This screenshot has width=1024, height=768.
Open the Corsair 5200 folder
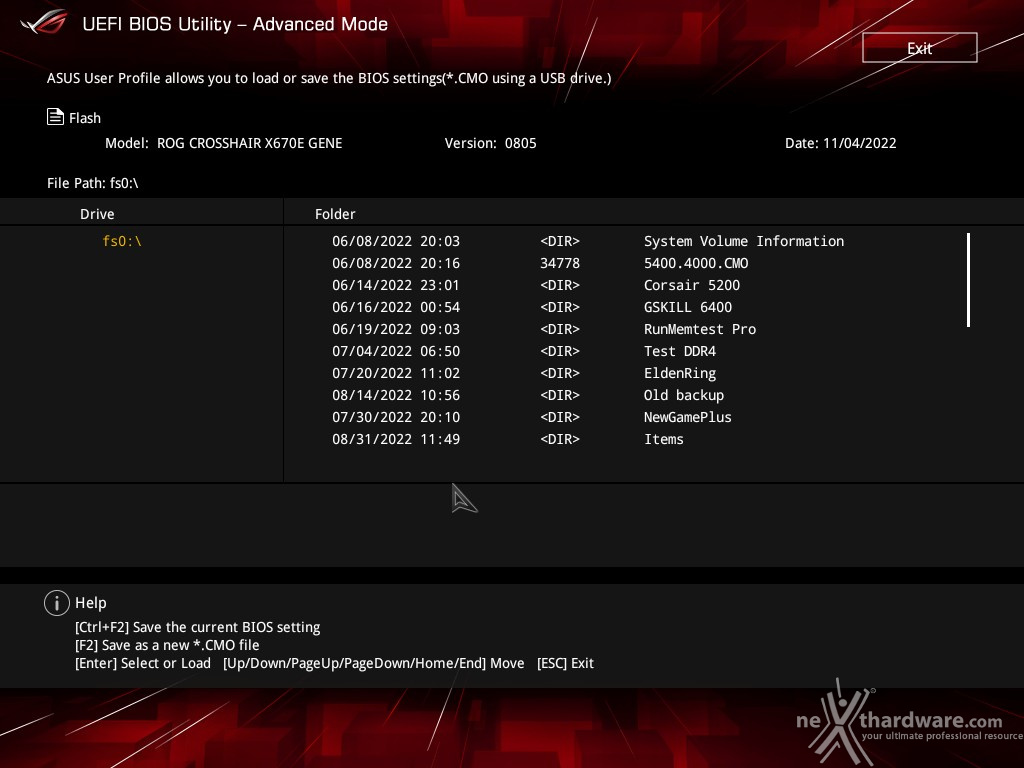[692, 285]
